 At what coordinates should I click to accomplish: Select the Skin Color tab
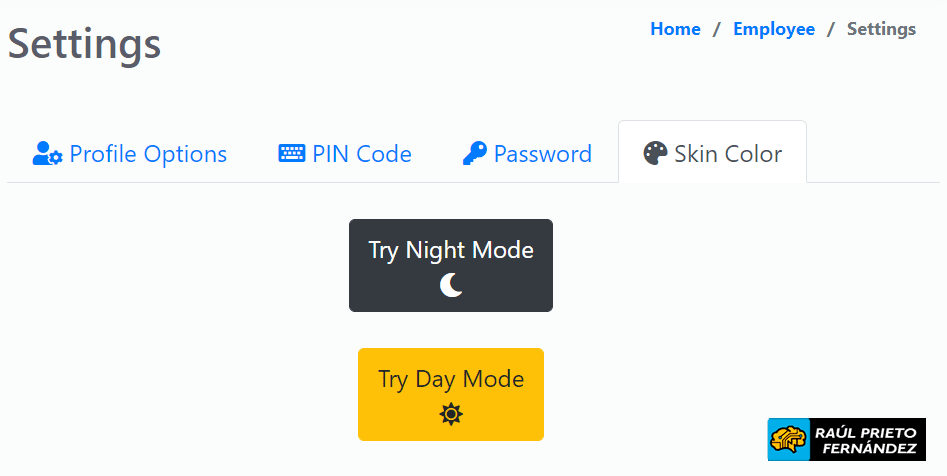pos(713,152)
